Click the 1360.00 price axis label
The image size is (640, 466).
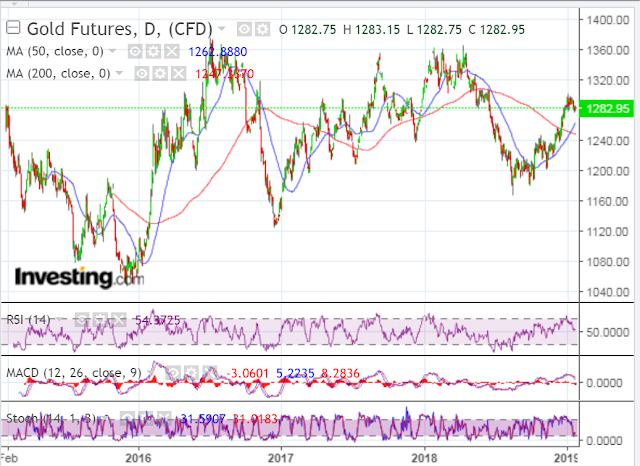[x=608, y=50]
